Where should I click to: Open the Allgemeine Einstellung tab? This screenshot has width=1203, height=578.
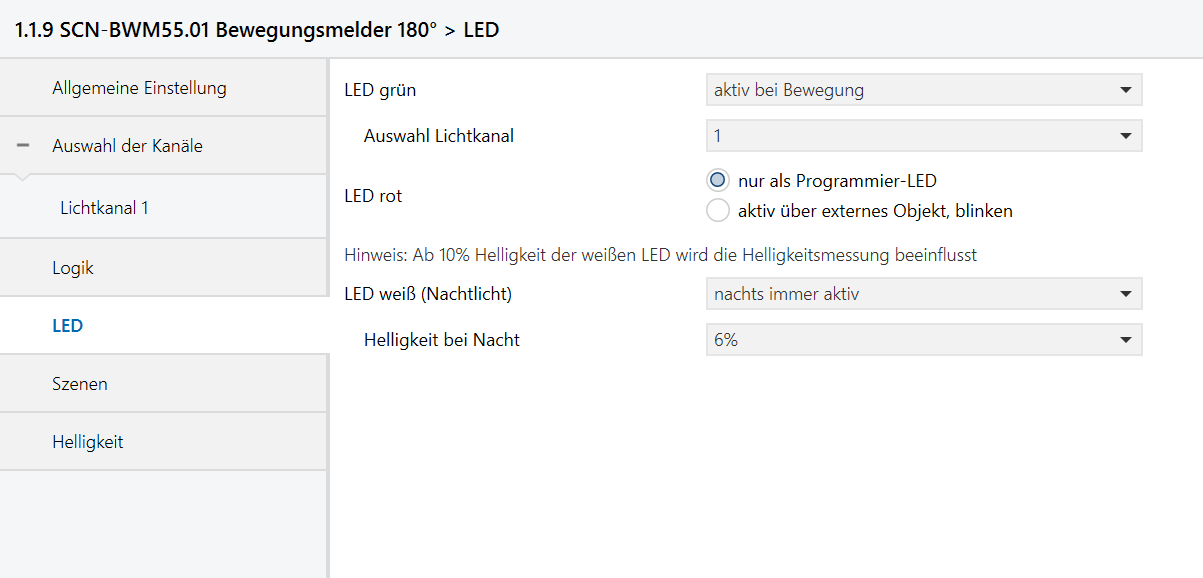click(x=139, y=88)
